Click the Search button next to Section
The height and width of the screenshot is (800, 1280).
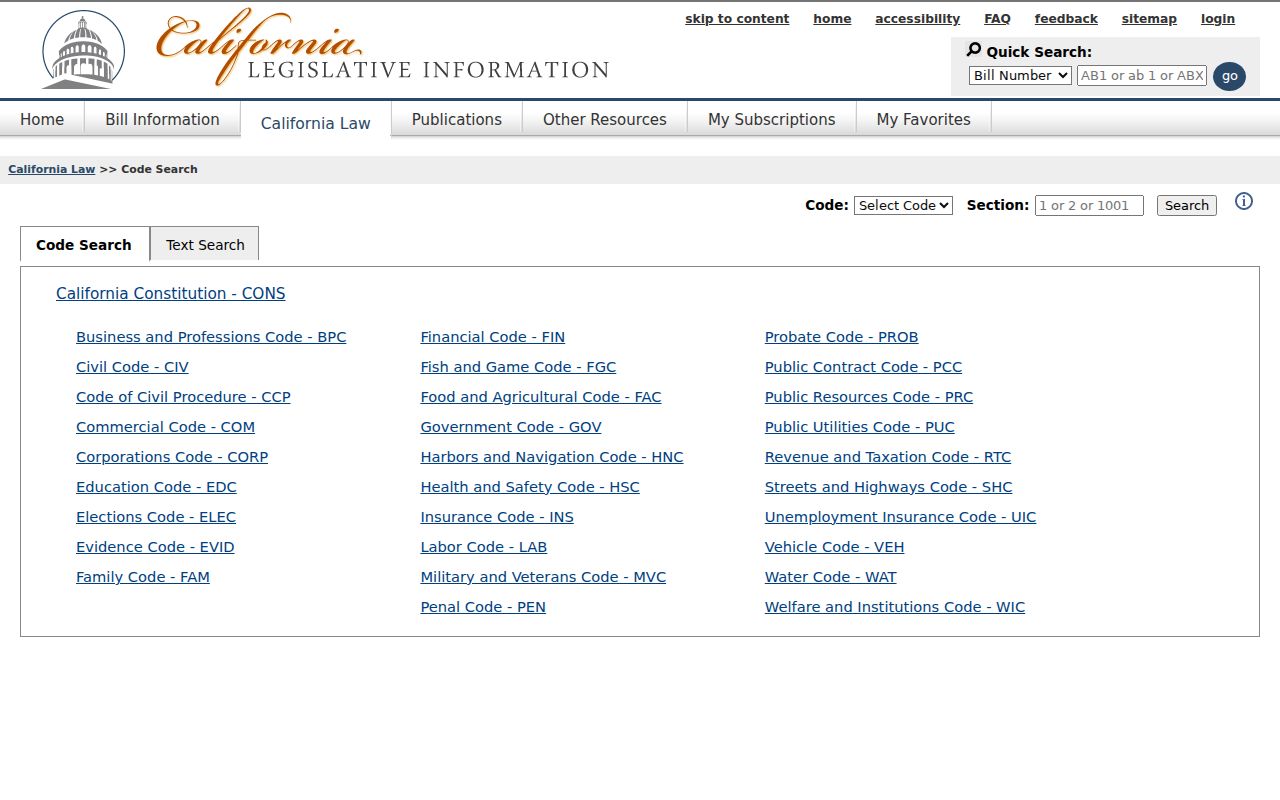(1187, 205)
